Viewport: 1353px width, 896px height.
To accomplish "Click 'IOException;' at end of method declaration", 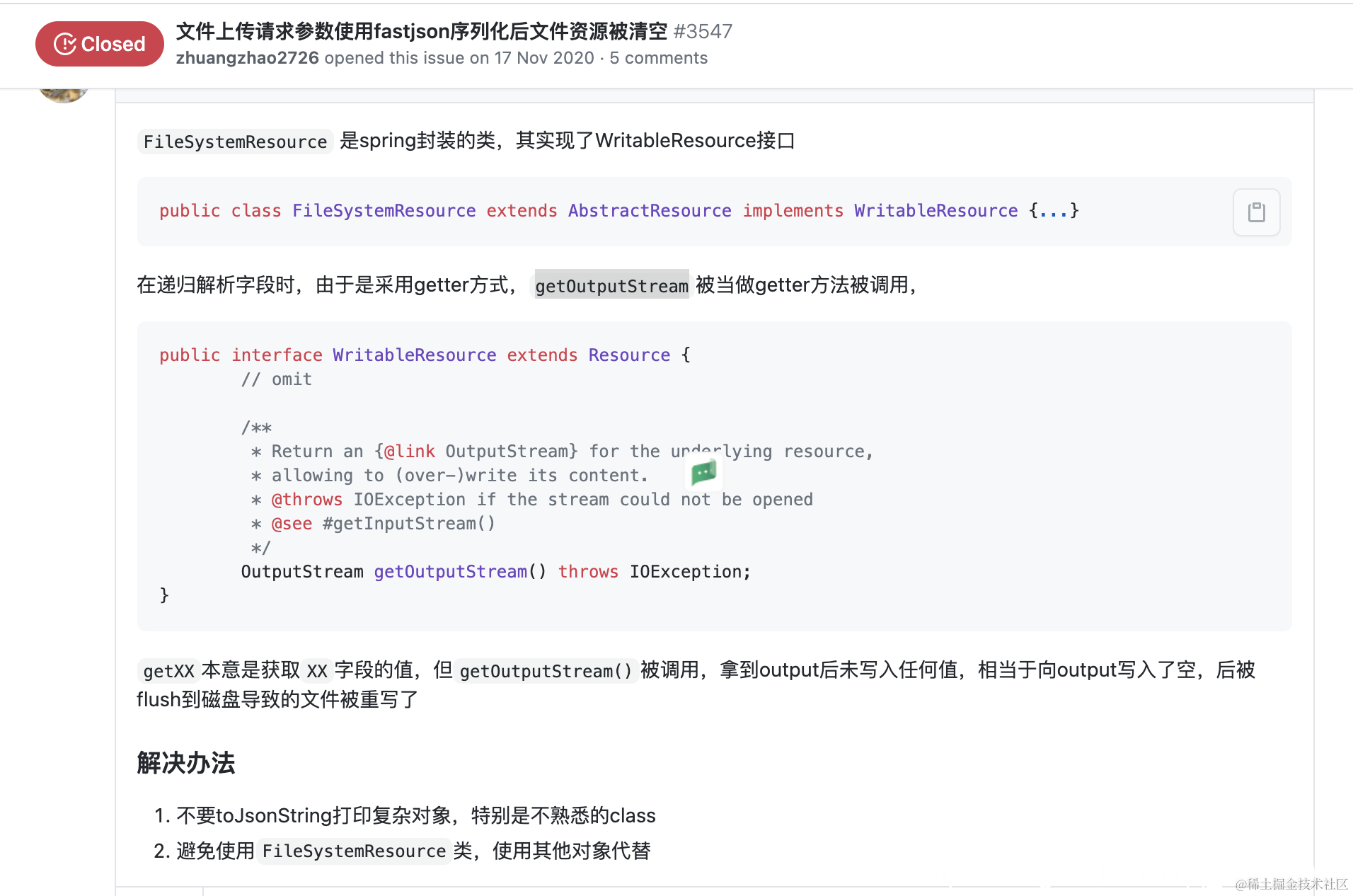I will click(690, 572).
